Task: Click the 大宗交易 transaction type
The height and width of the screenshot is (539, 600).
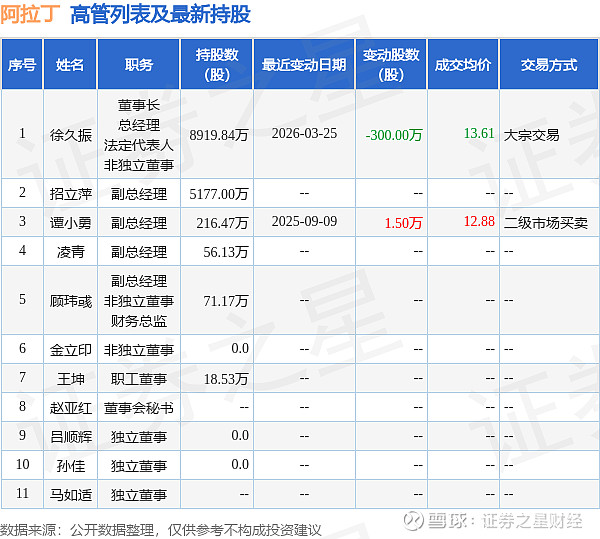Action: pyautogui.click(x=532, y=135)
